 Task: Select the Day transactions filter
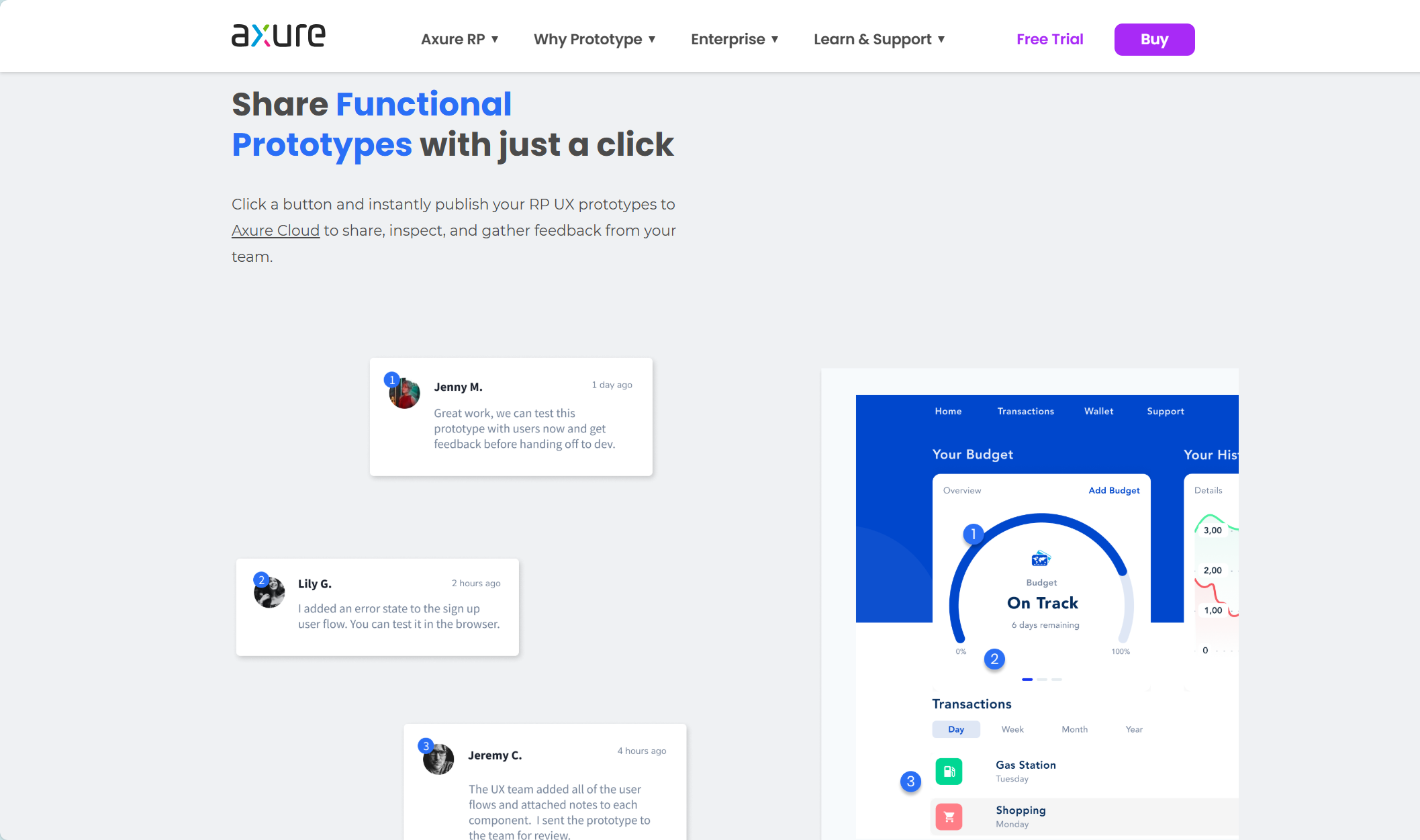tap(956, 729)
